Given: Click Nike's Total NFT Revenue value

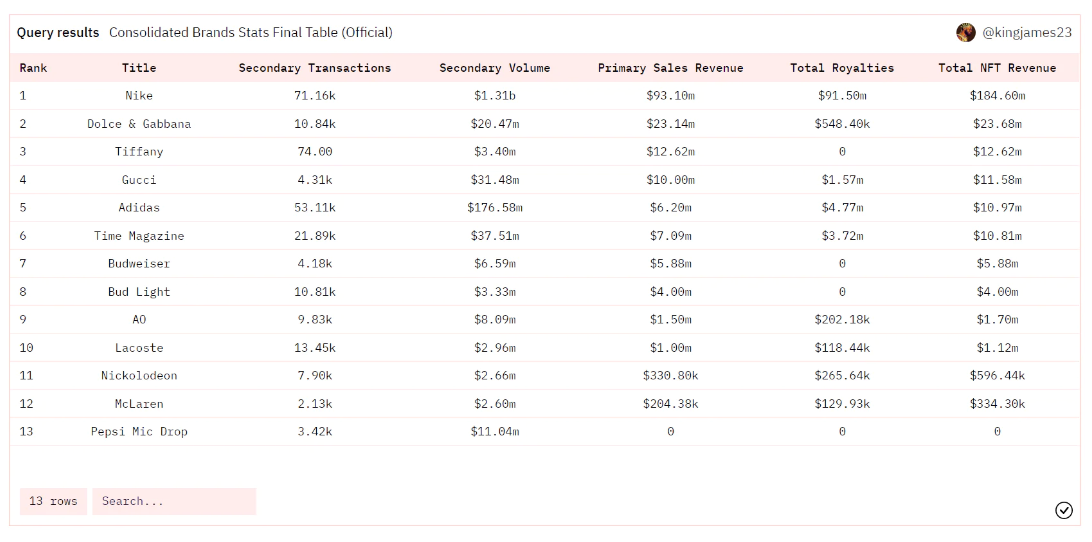Looking at the screenshot, I should tap(997, 96).
